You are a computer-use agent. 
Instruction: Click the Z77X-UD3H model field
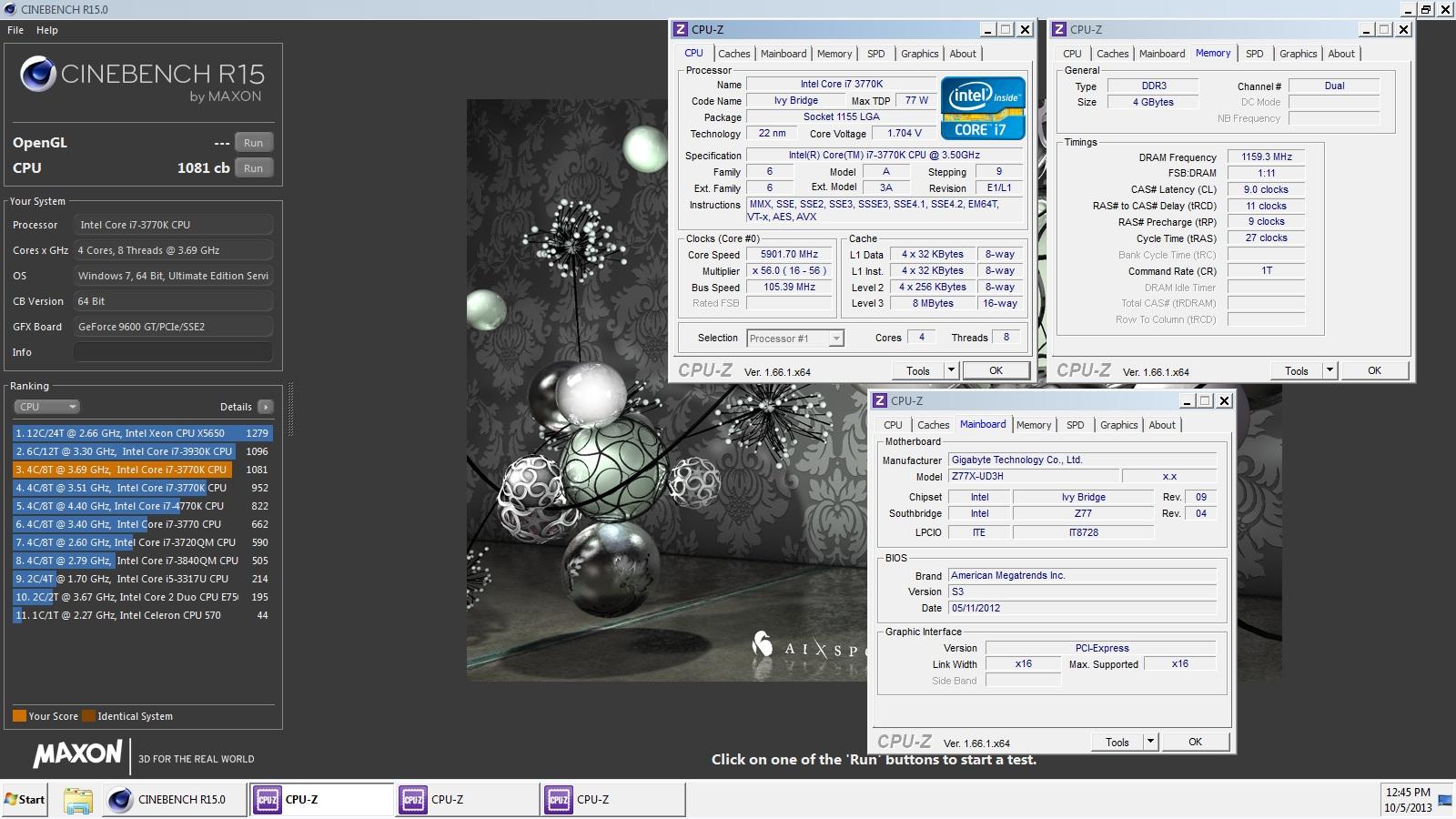1033,476
